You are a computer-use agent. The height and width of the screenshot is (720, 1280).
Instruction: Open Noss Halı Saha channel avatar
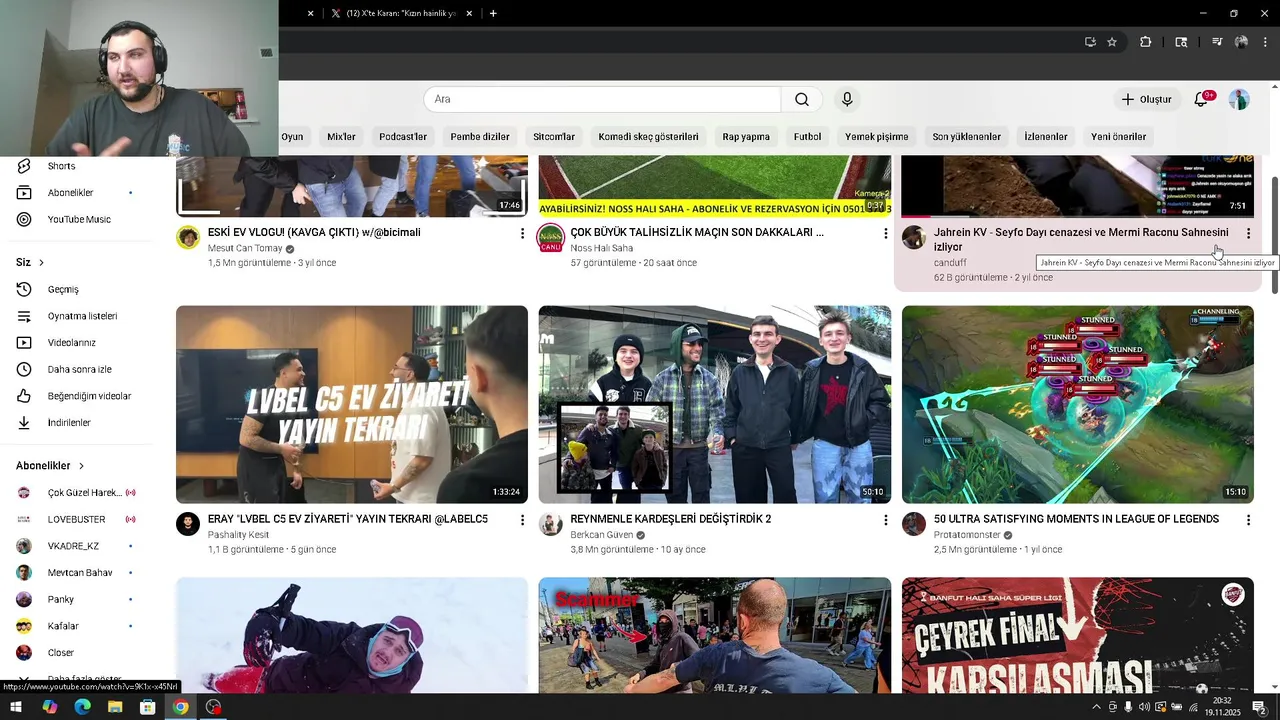551,238
